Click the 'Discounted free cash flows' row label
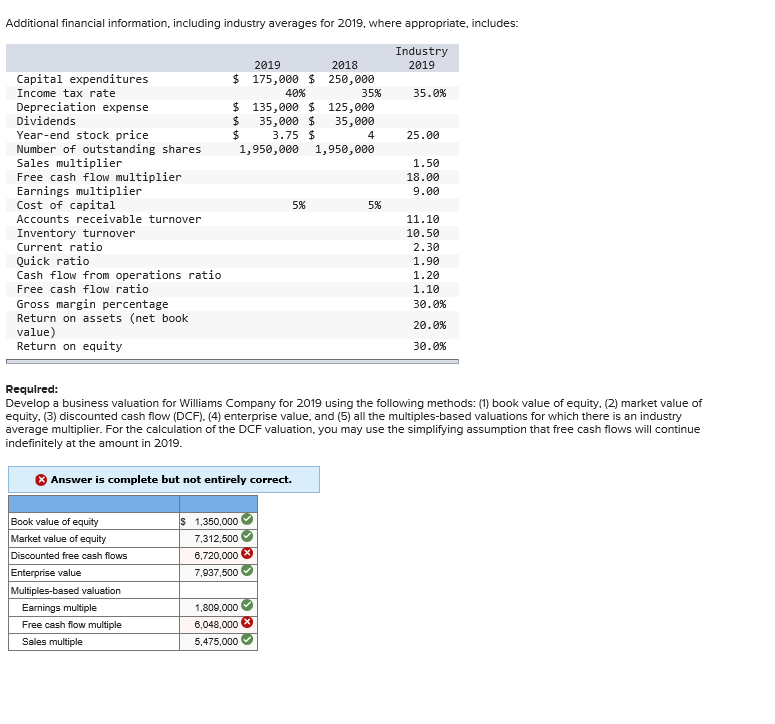Image resolution: width=775 pixels, height=724 pixels. pyautogui.click(x=69, y=556)
